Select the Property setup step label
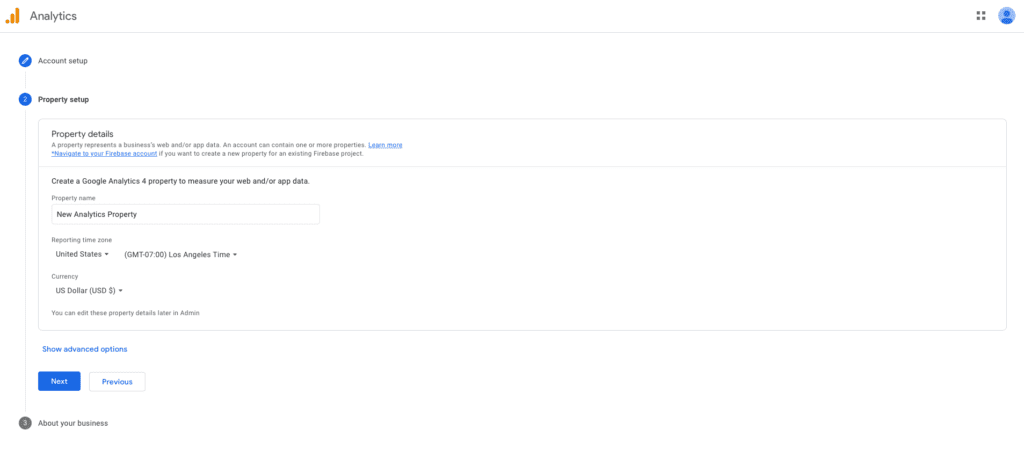The width and height of the screenshot is (1024, 452). (x=63, y=99)
